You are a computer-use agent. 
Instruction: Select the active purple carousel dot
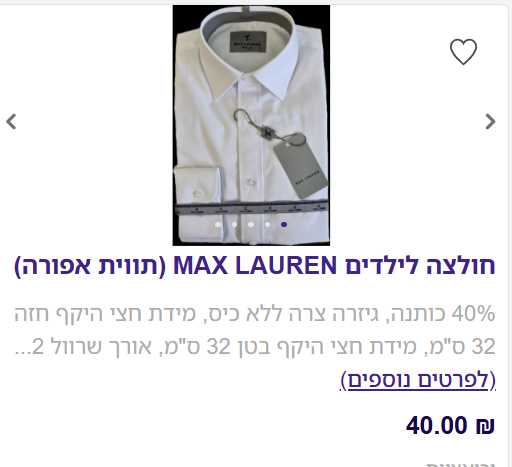284,224
